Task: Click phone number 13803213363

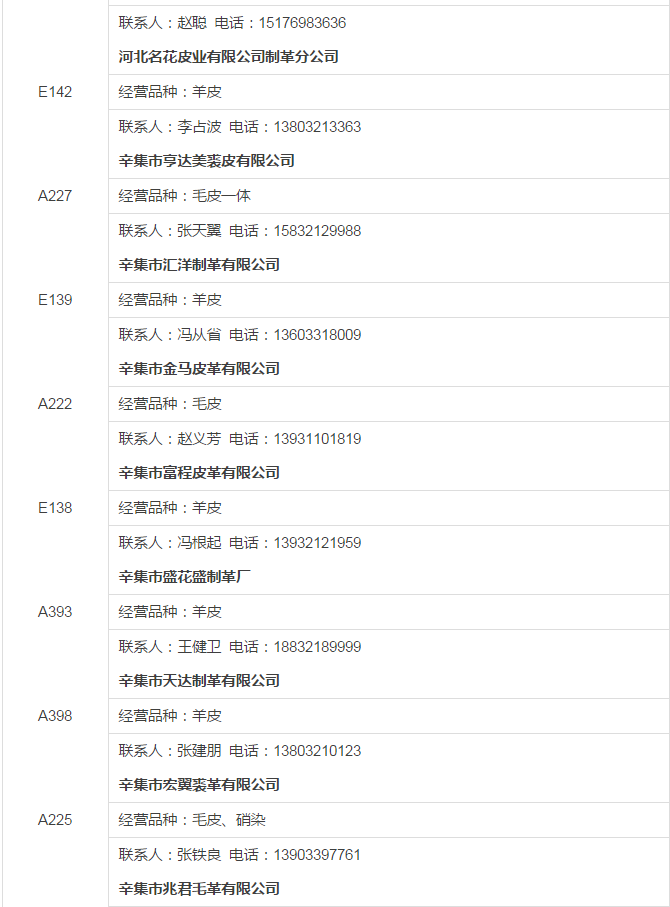Action: tap(317, 127)
